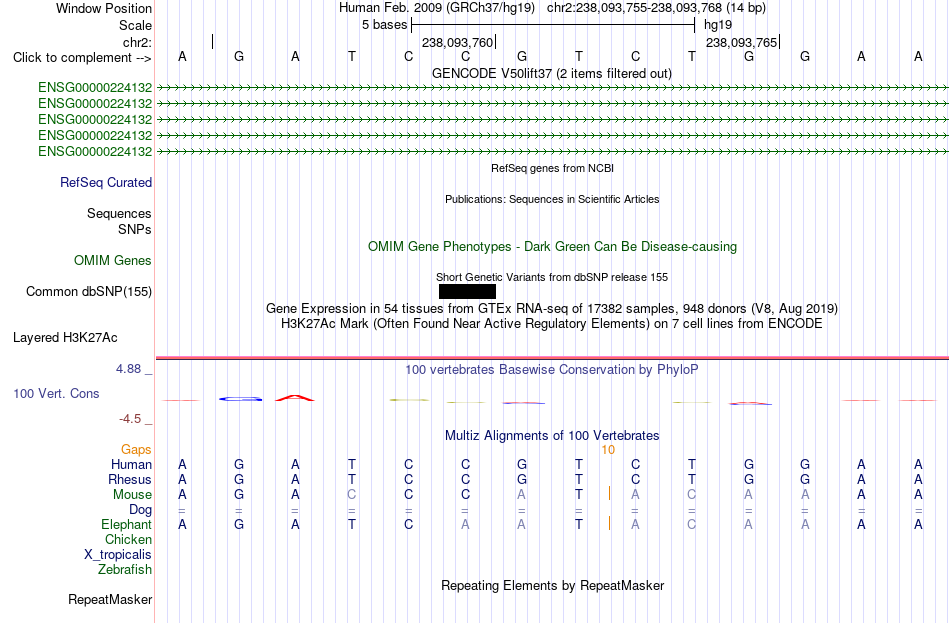Click the Window Position label

tap(104, 8)
